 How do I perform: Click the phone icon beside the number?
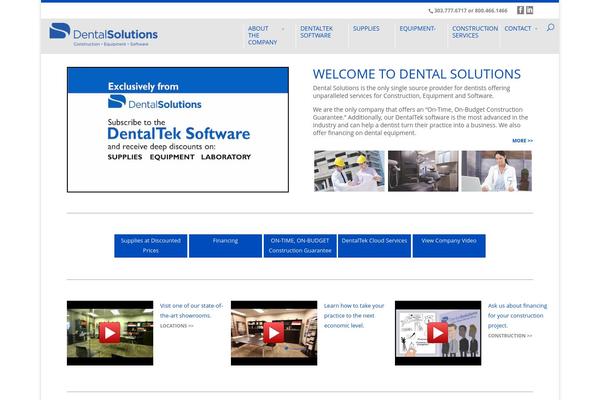point(430,11)
